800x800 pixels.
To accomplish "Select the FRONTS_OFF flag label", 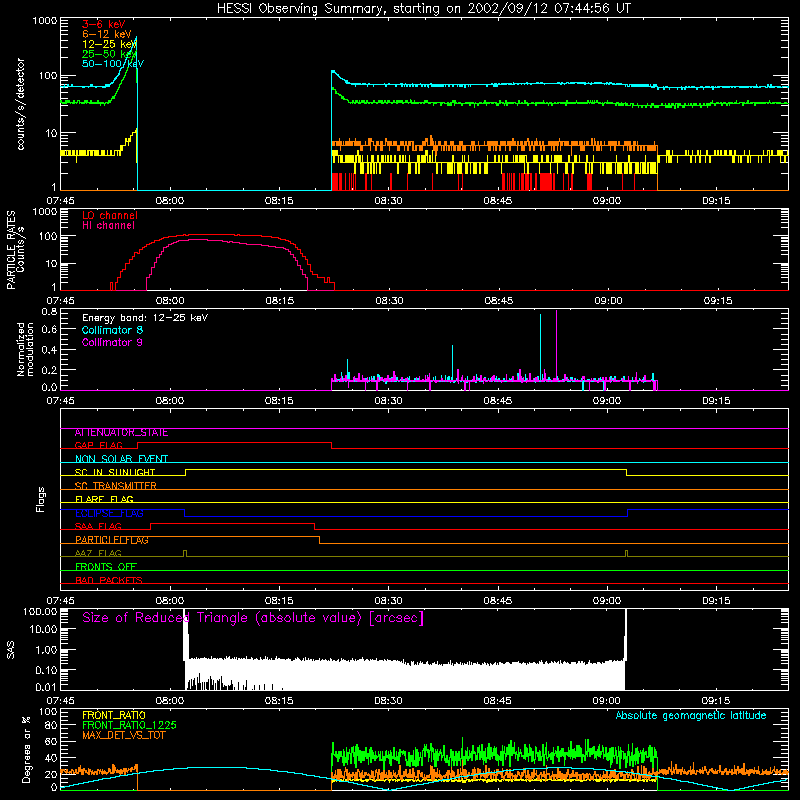I will (106, 567).
